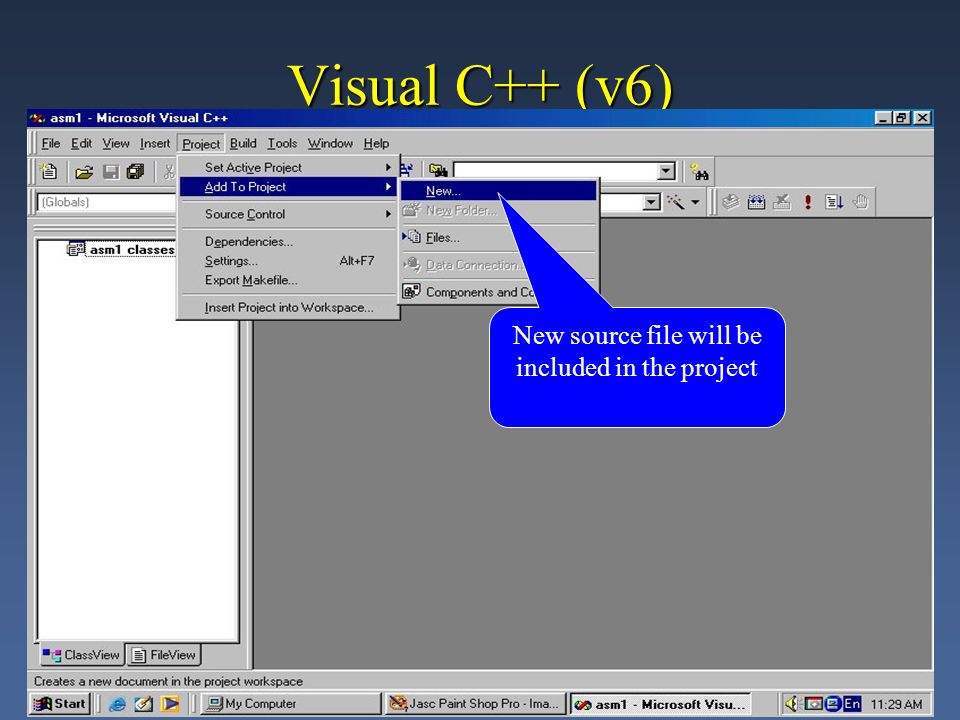The image size is (960, 720).
Task: Click the En language indicator in tray
Action: coord(852,704)
